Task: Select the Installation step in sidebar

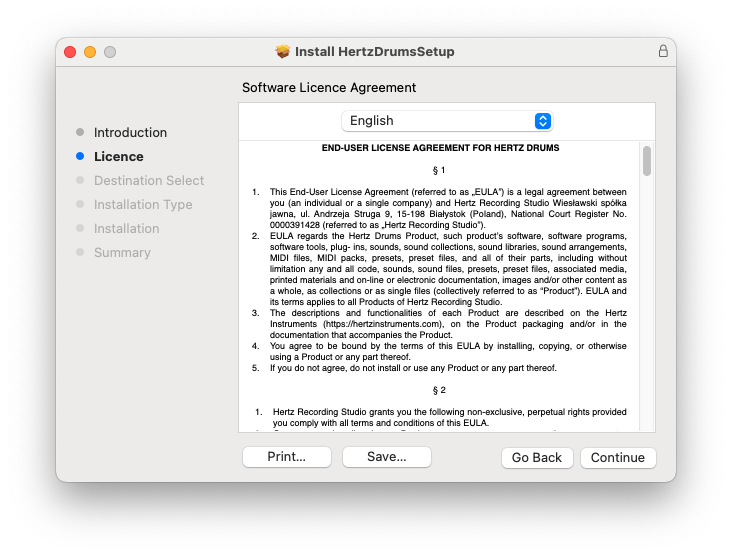Action: [127, 229]
